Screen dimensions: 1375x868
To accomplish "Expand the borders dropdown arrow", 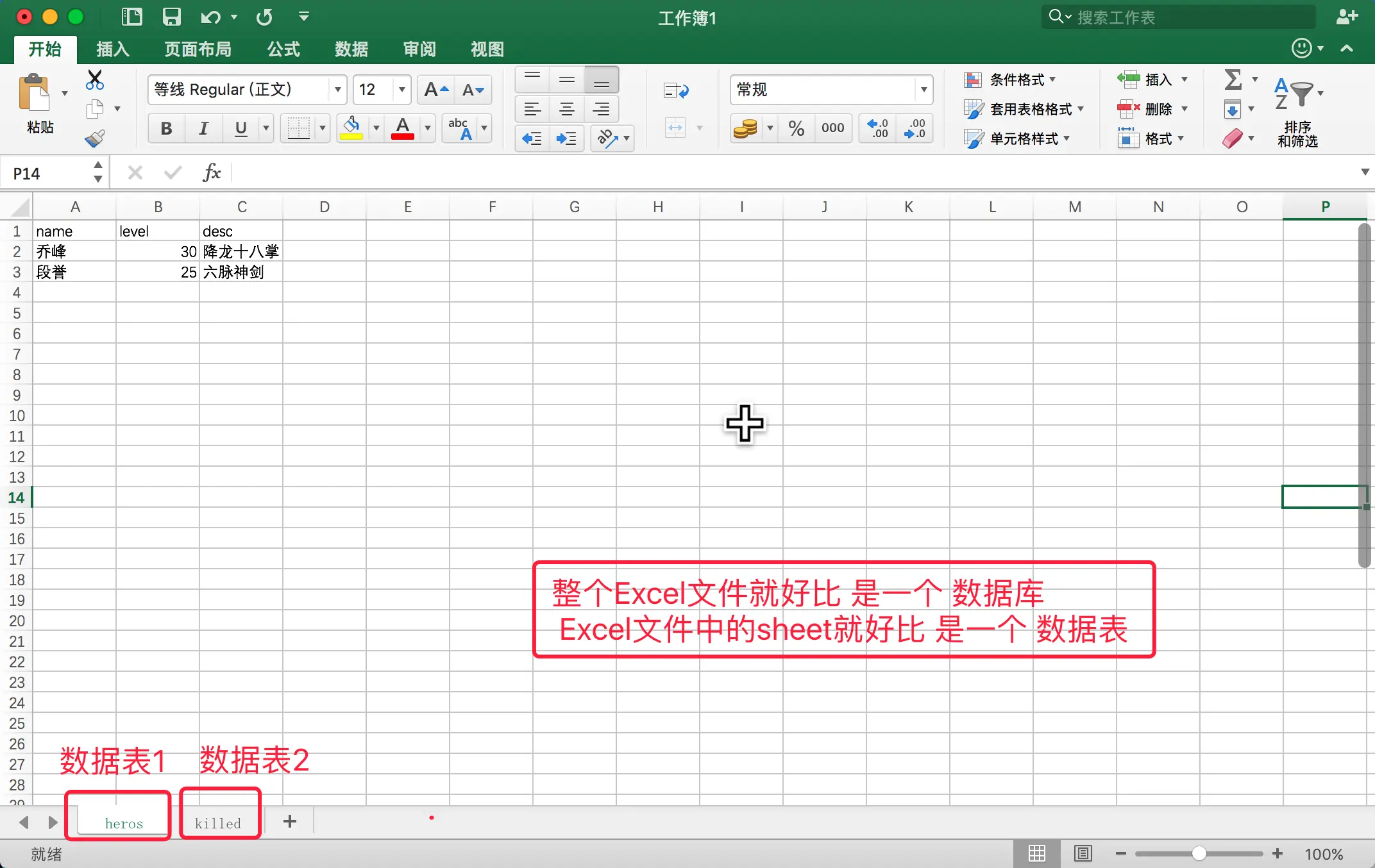I will pos(322,128).
